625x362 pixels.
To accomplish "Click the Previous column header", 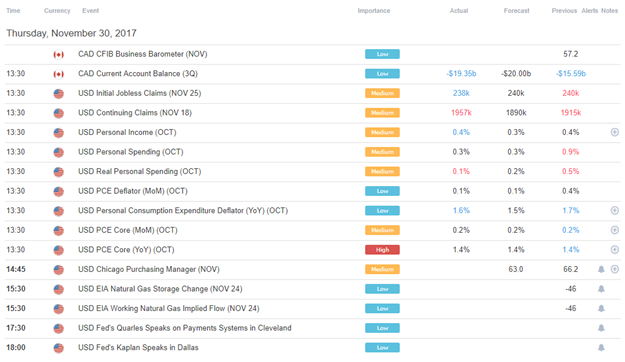I will point(564,11).
